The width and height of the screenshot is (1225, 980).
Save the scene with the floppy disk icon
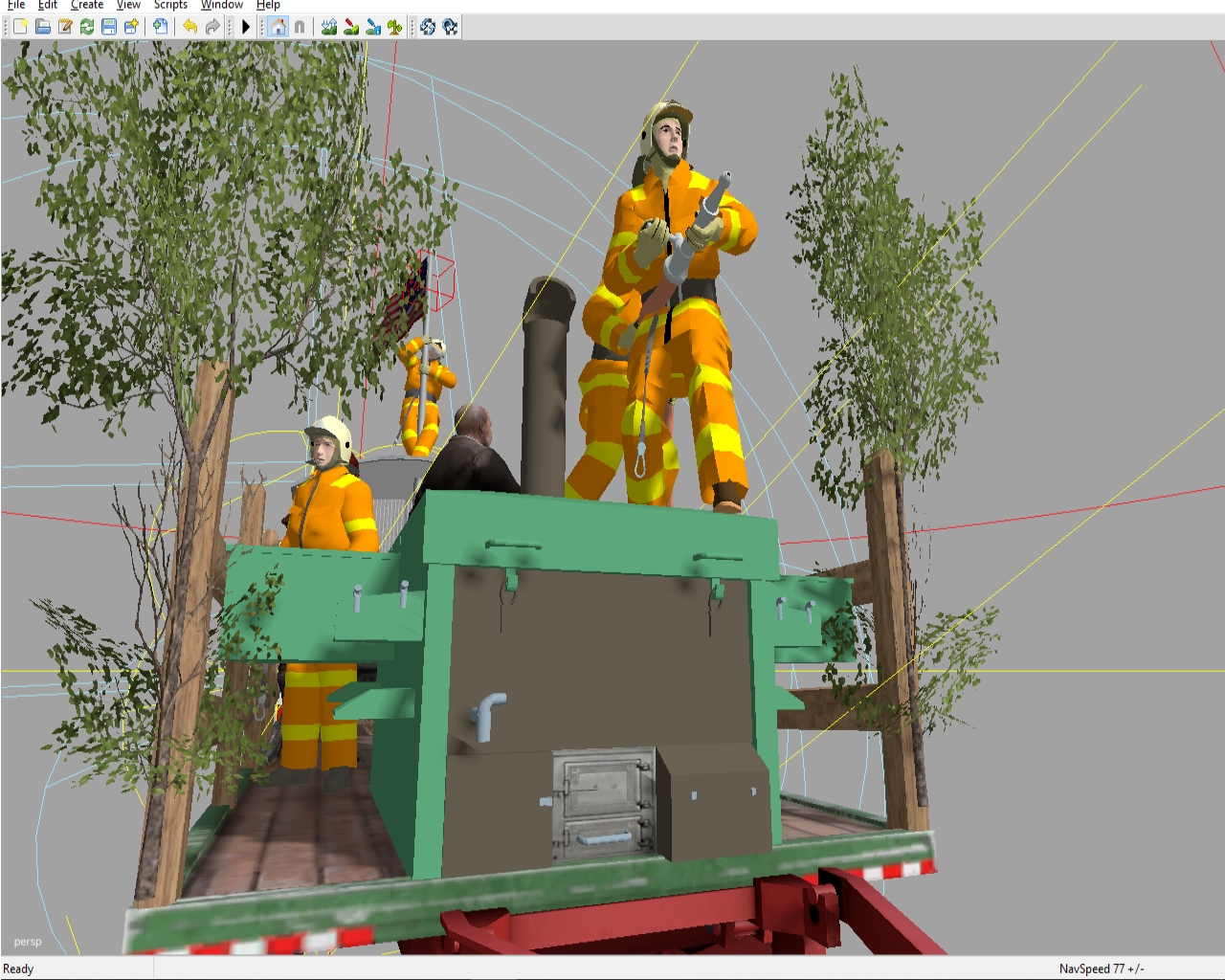109,27
